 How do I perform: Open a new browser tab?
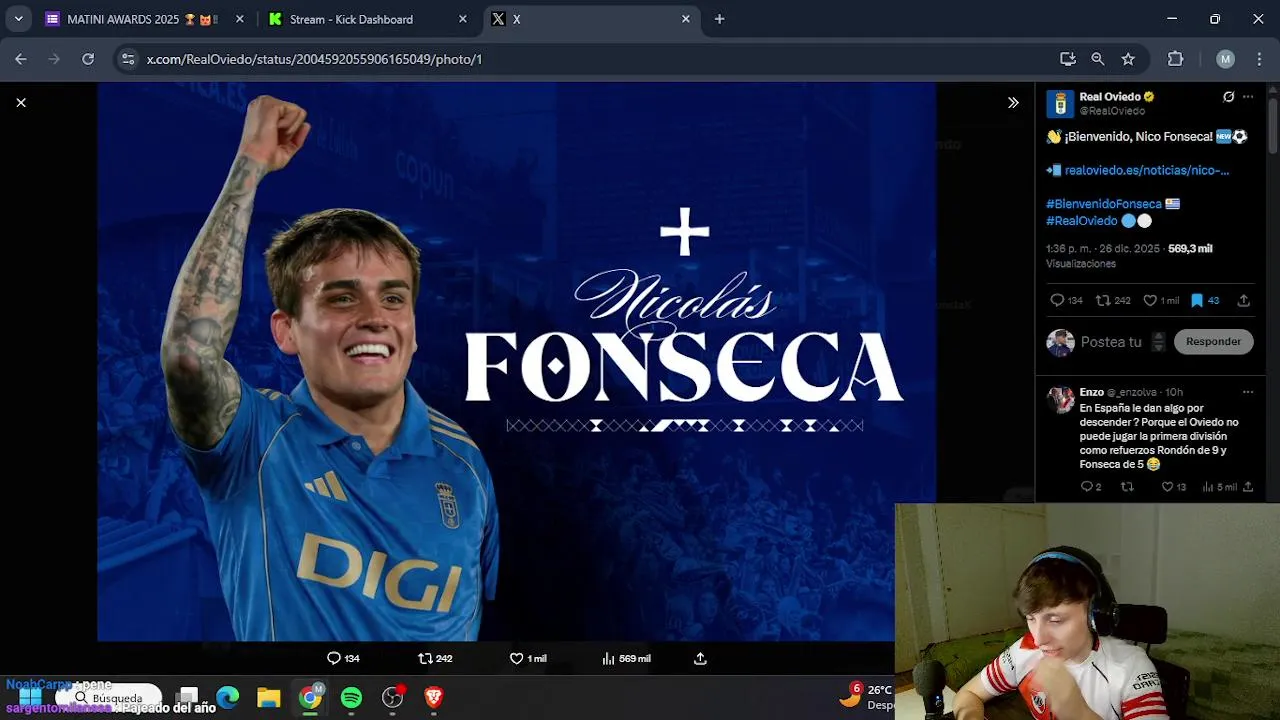(719, 19)
